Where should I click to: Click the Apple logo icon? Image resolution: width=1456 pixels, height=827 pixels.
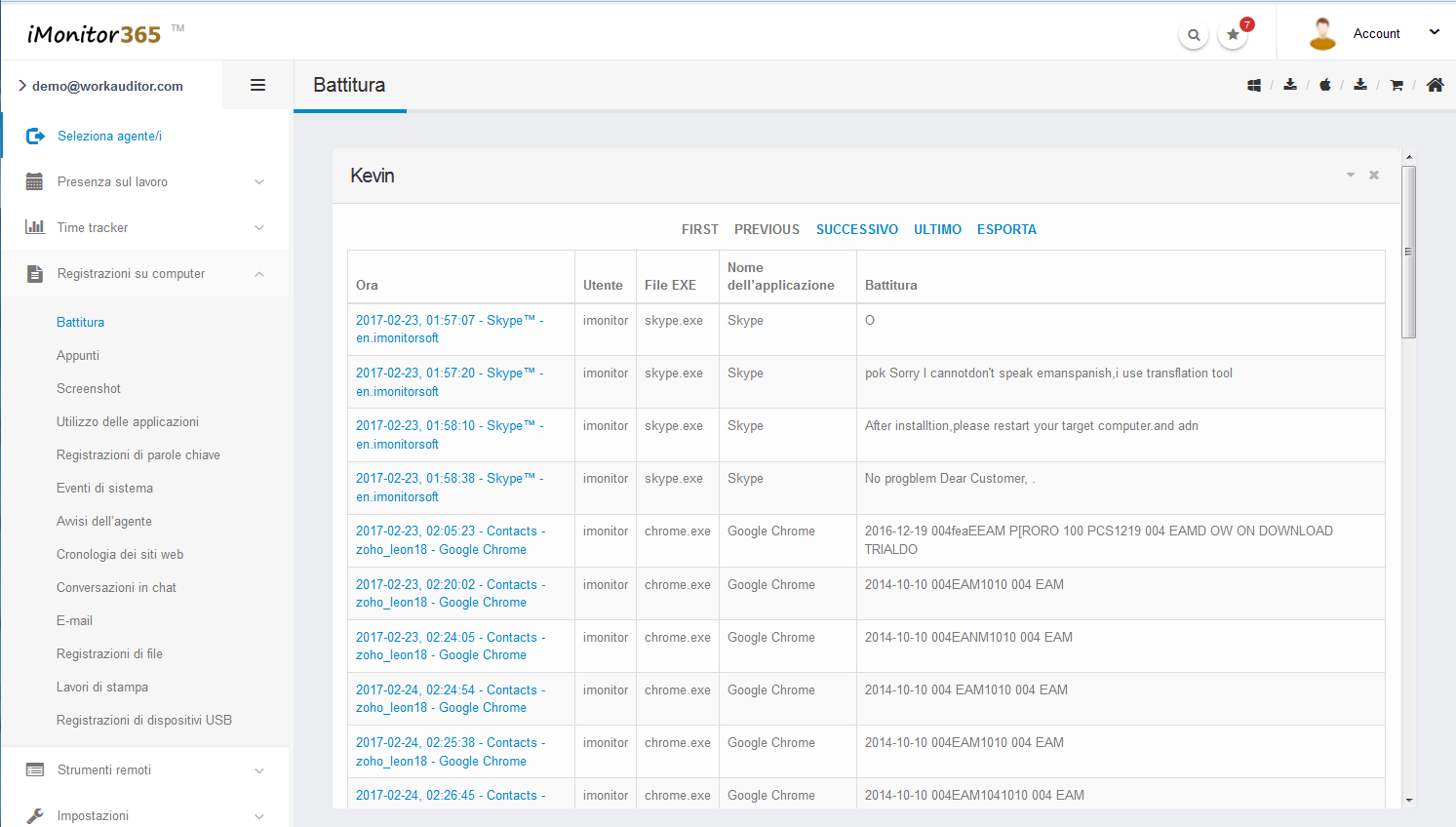tap(1325, 86)
